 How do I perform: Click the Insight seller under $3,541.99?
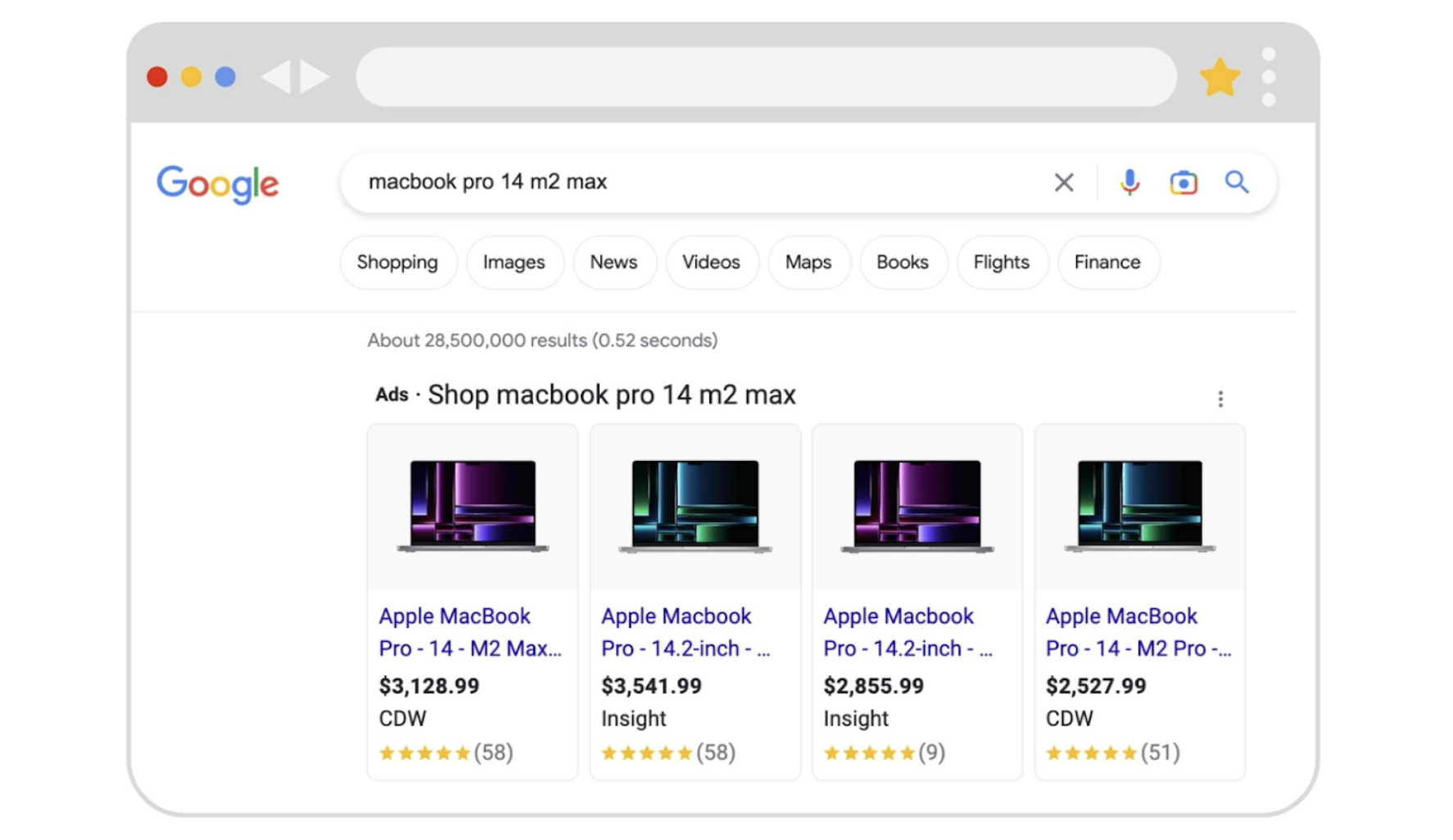pyautogui.click(x=634, y=719)
